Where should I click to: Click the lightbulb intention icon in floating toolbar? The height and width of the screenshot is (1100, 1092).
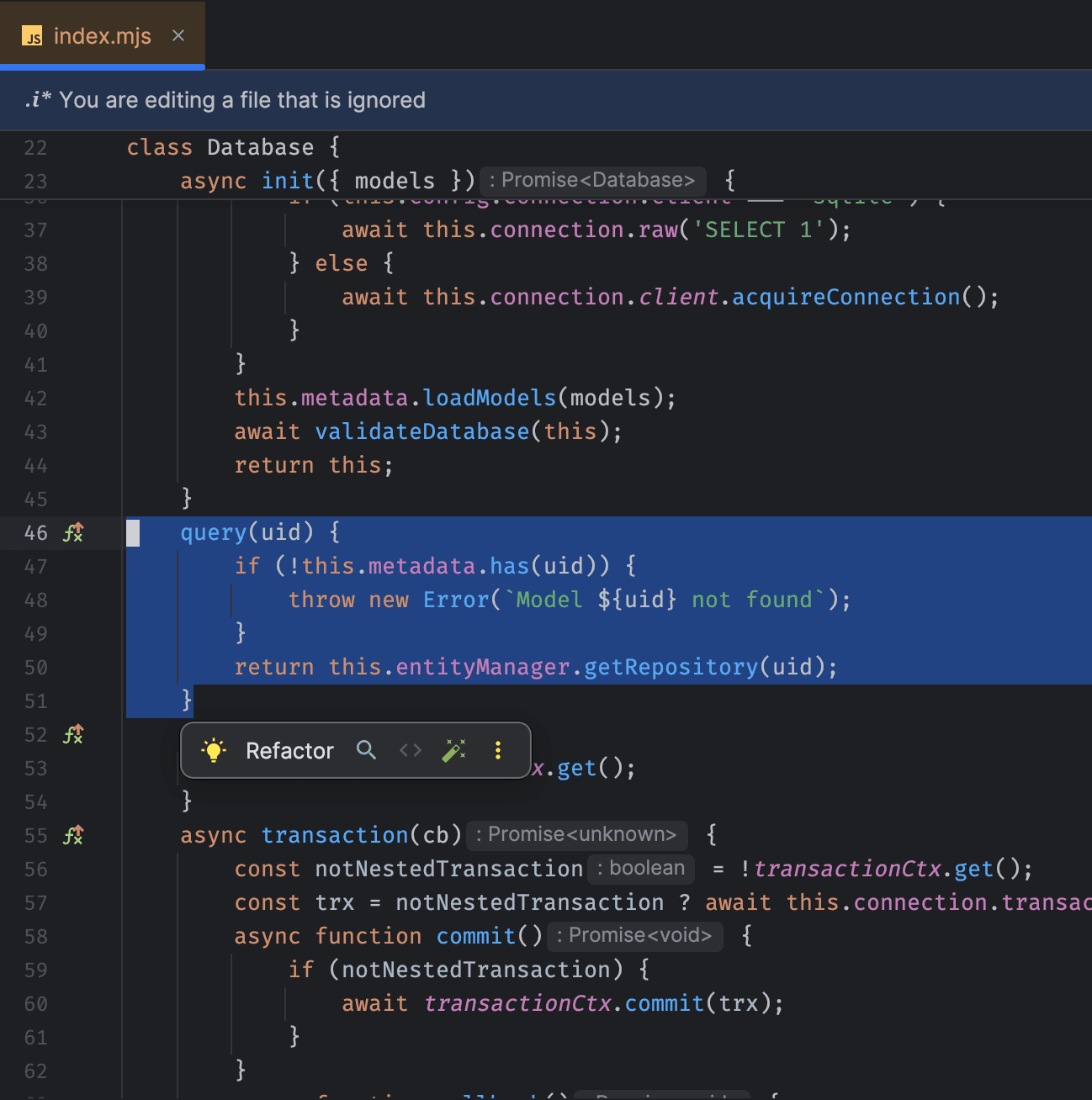214,750
